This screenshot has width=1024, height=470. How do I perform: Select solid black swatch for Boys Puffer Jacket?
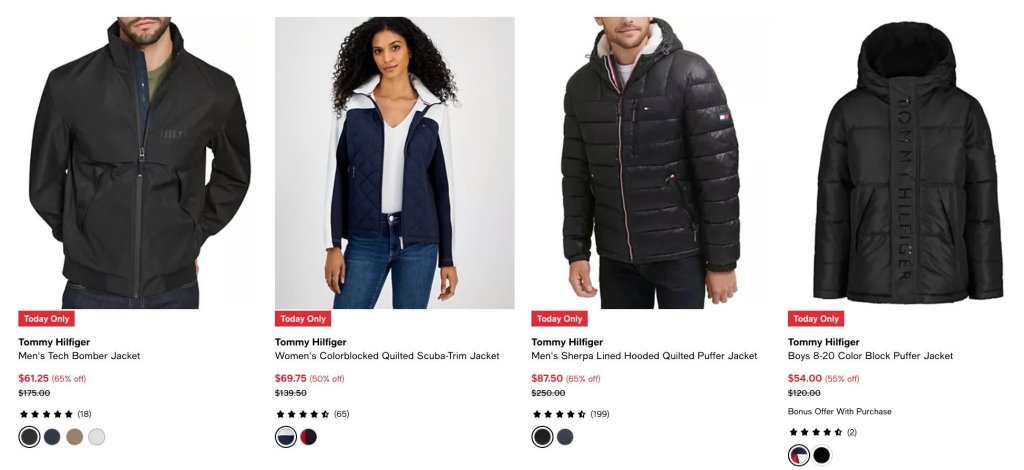coord(822,455)
